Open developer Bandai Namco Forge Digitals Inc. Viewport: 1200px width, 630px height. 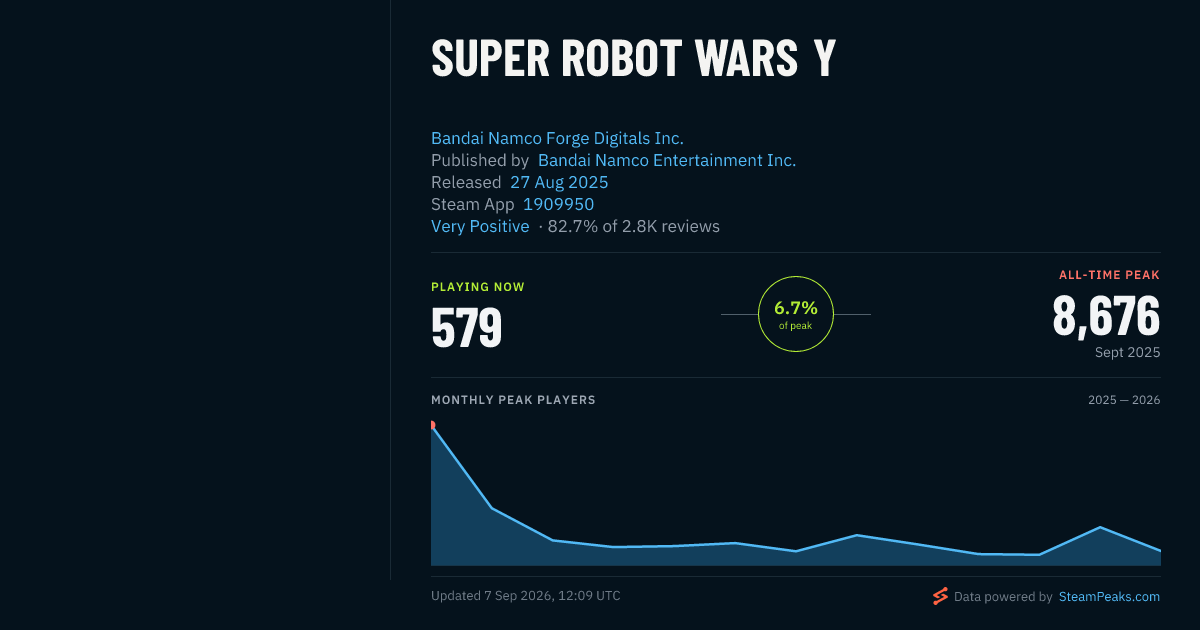pos(557,139)
